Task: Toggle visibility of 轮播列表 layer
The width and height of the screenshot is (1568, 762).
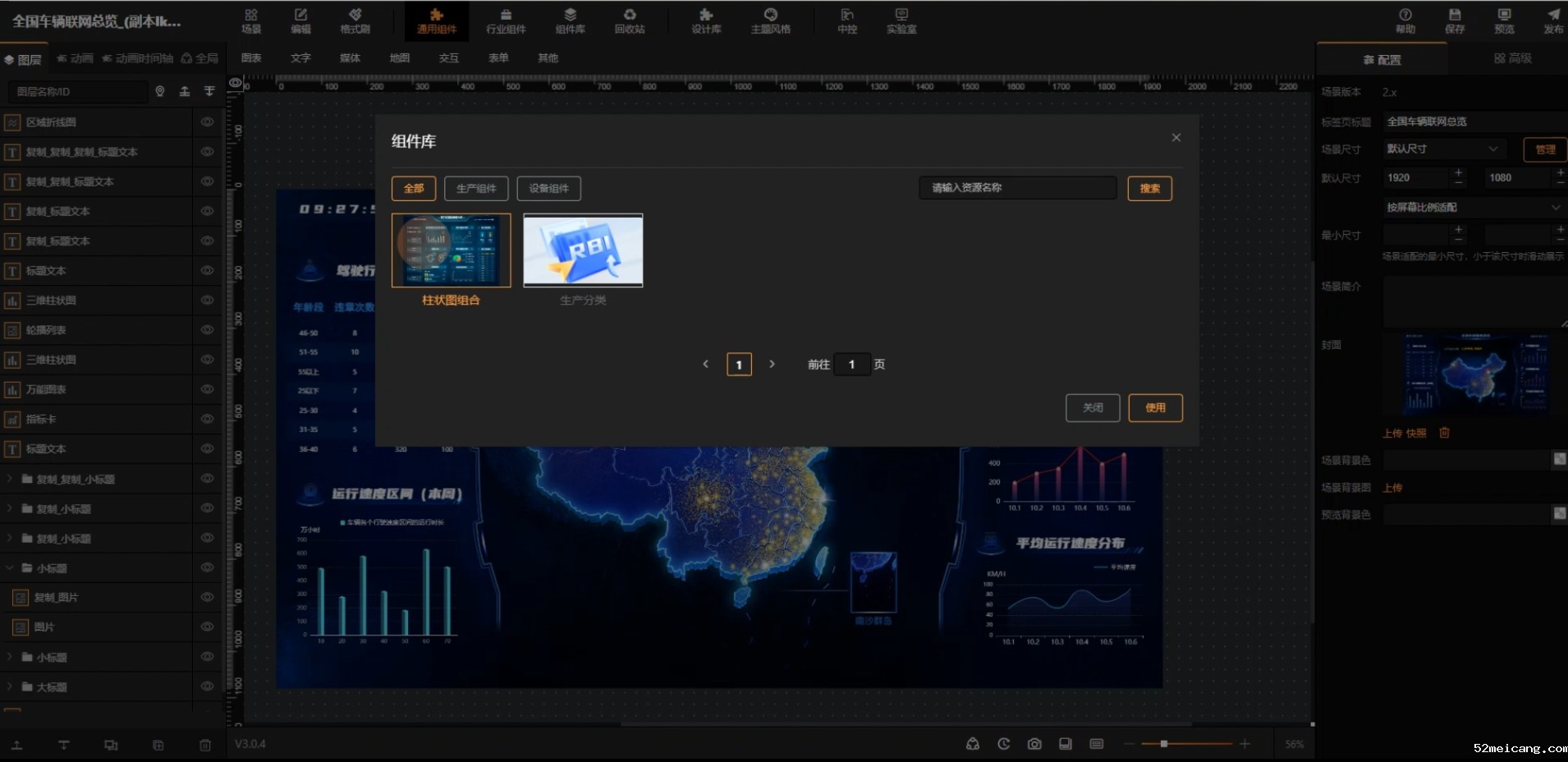Action: point(207,330)
